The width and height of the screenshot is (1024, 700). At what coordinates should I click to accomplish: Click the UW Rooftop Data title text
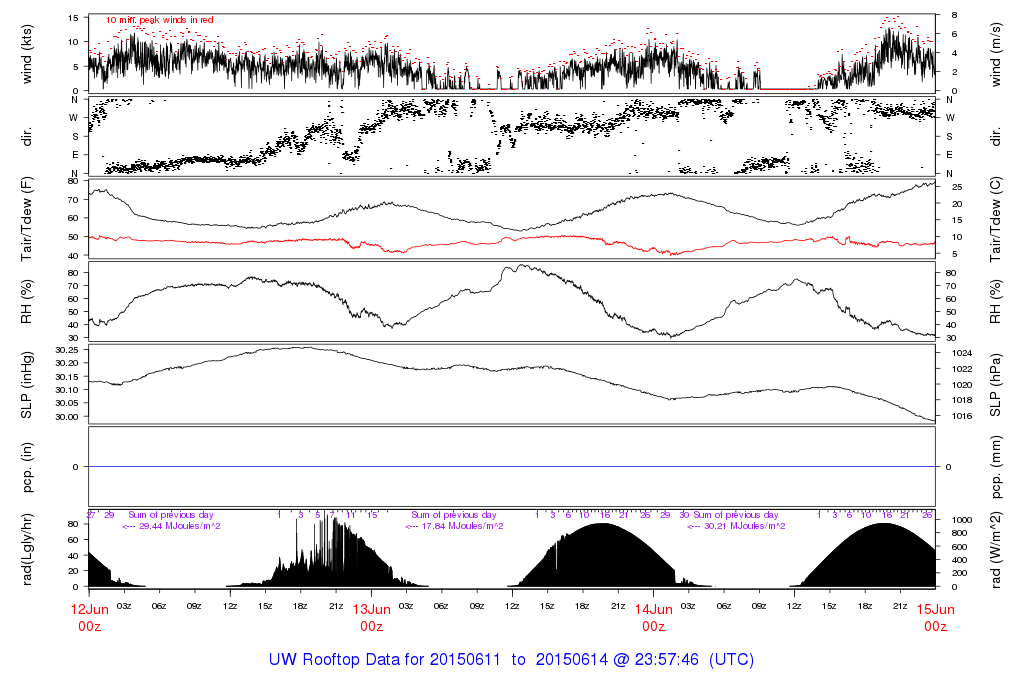pos(511,660)
